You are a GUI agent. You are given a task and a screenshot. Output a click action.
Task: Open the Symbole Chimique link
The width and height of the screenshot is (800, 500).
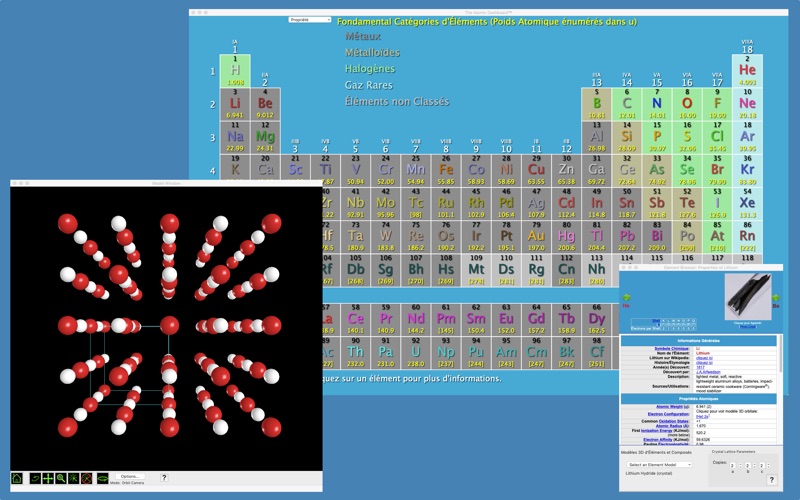[671, 348]
